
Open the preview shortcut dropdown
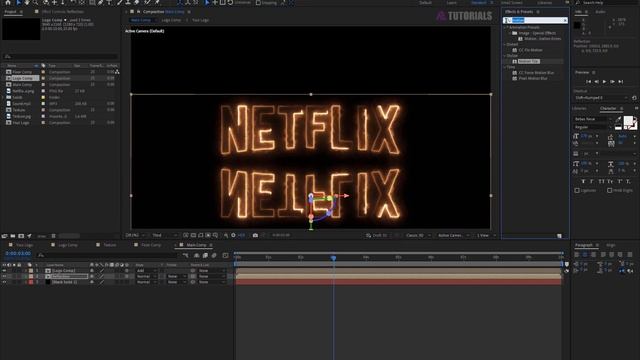[601, 98]
